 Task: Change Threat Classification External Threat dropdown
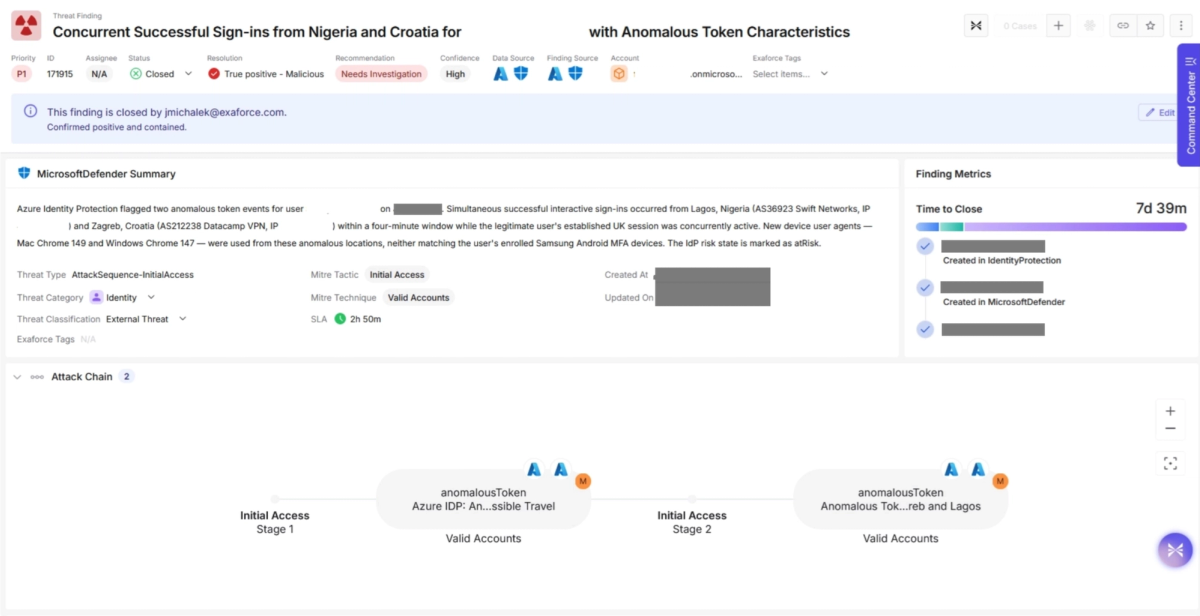point(147,319)
